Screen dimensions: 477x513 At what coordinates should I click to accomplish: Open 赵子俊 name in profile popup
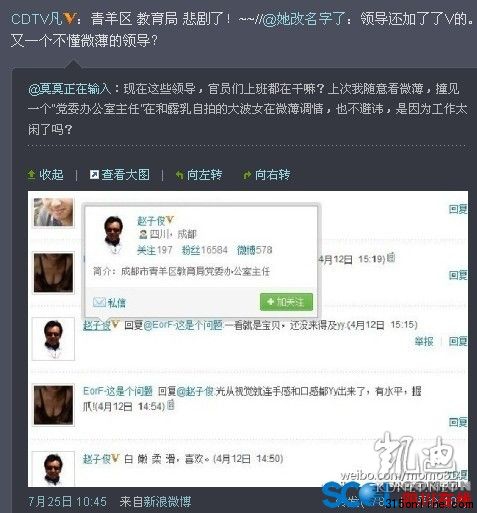pos(151,221)
